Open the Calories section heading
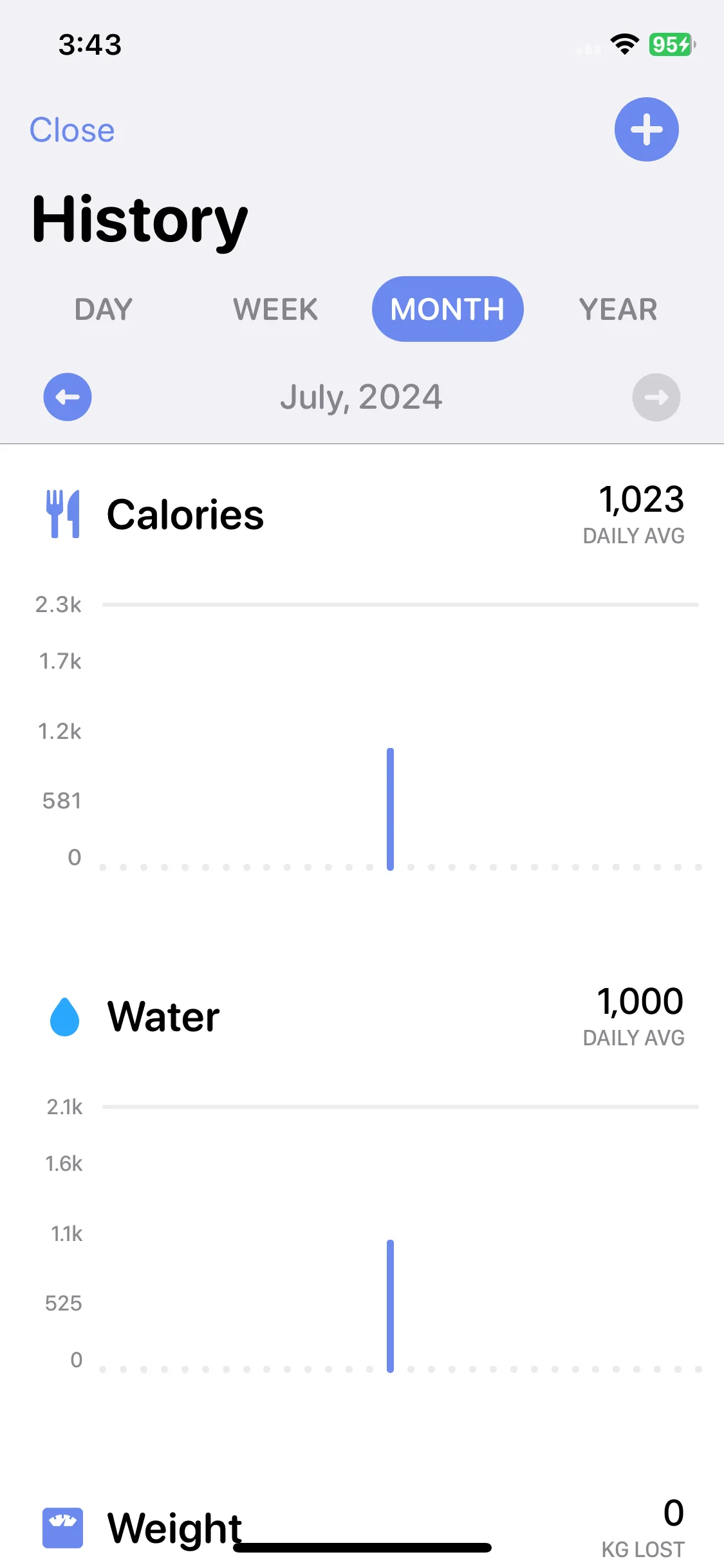 (185, 515)
